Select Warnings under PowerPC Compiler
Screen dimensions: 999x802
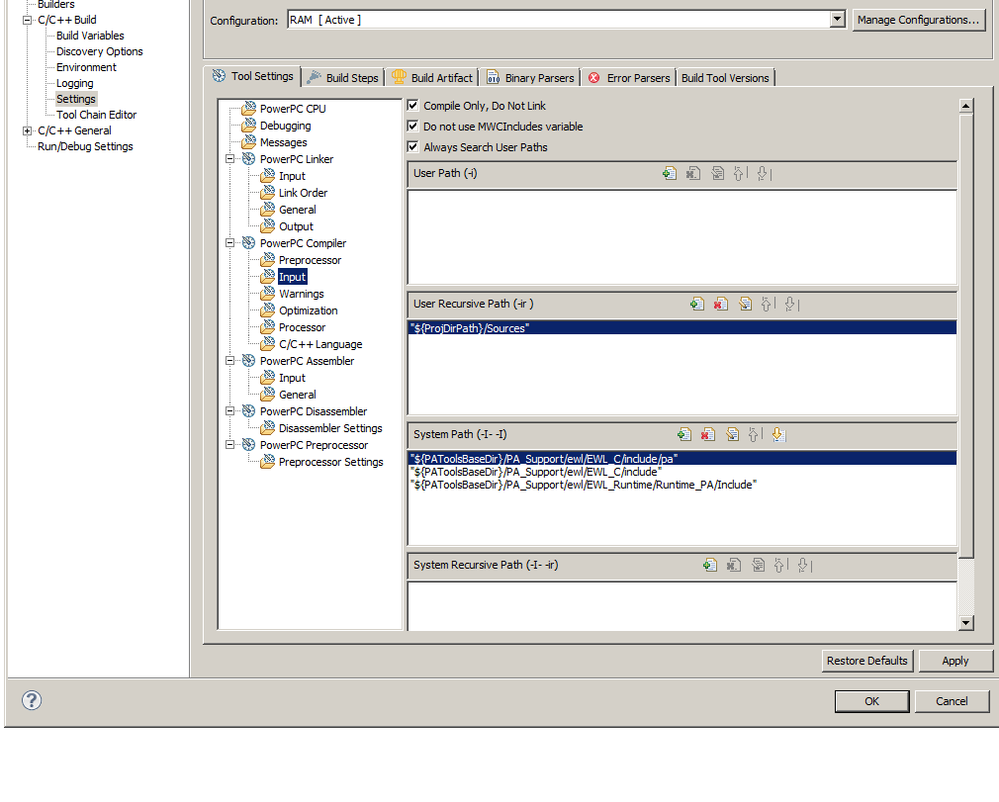(x=301, y=294)
